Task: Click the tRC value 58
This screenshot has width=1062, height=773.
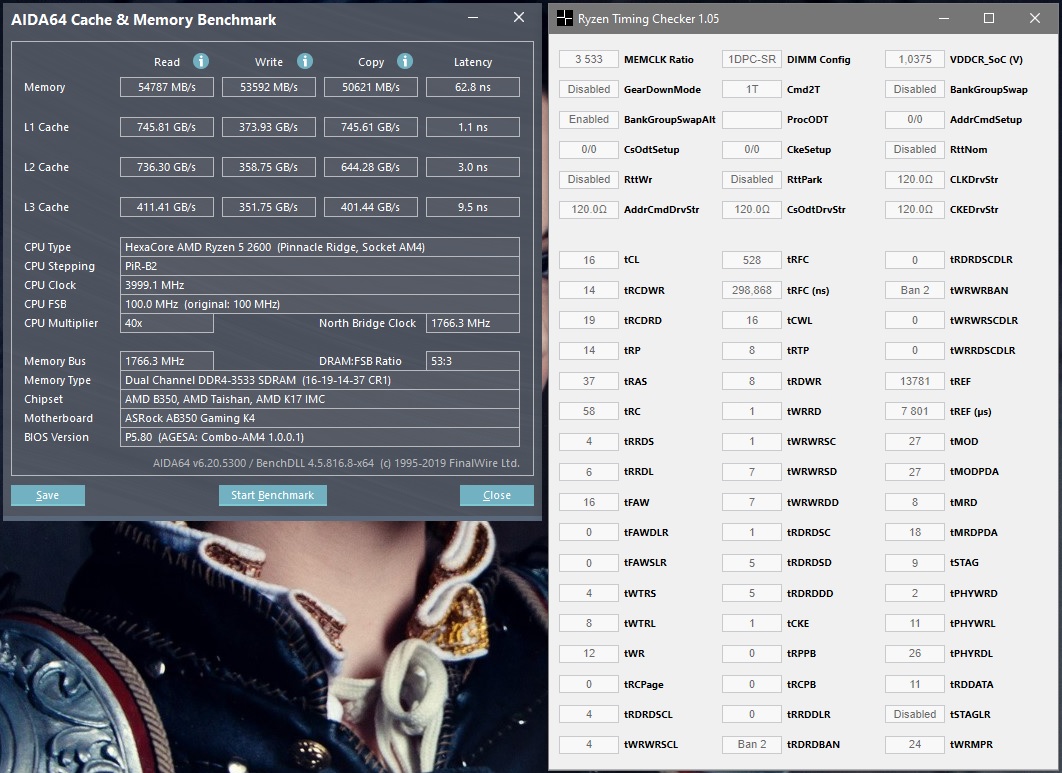Action: [589, 411]
